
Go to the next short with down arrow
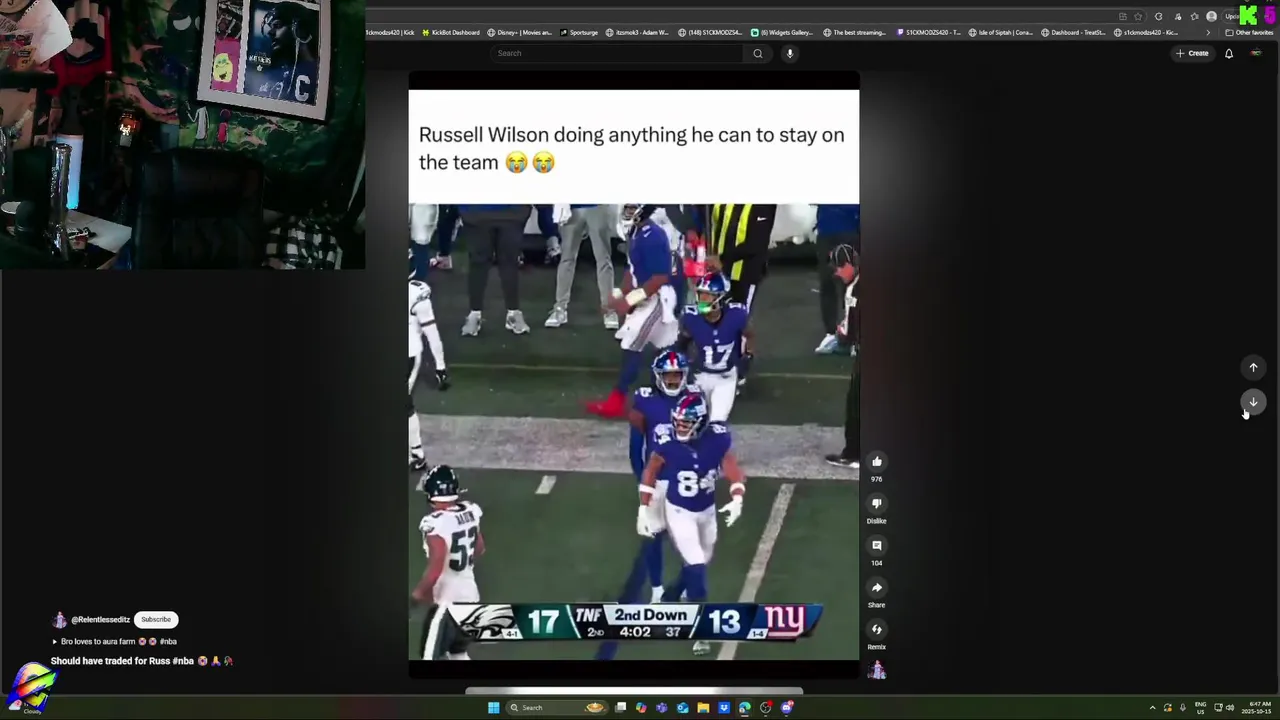(1253, 402)
